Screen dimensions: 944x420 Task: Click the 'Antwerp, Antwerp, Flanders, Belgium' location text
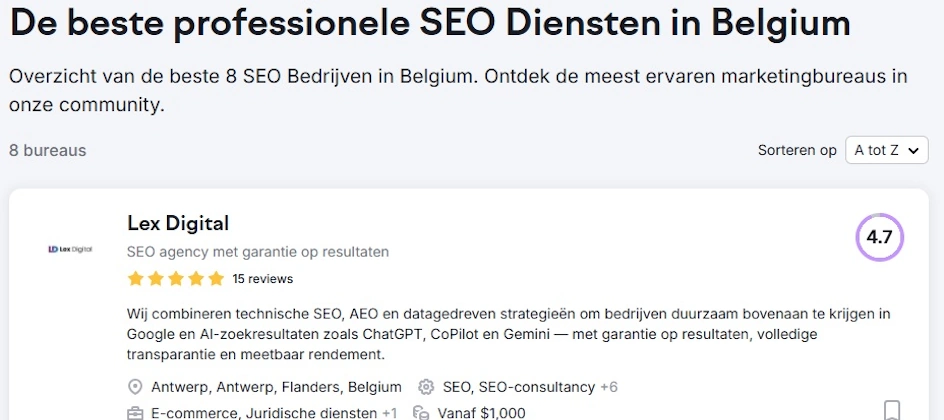pos(276,387)
